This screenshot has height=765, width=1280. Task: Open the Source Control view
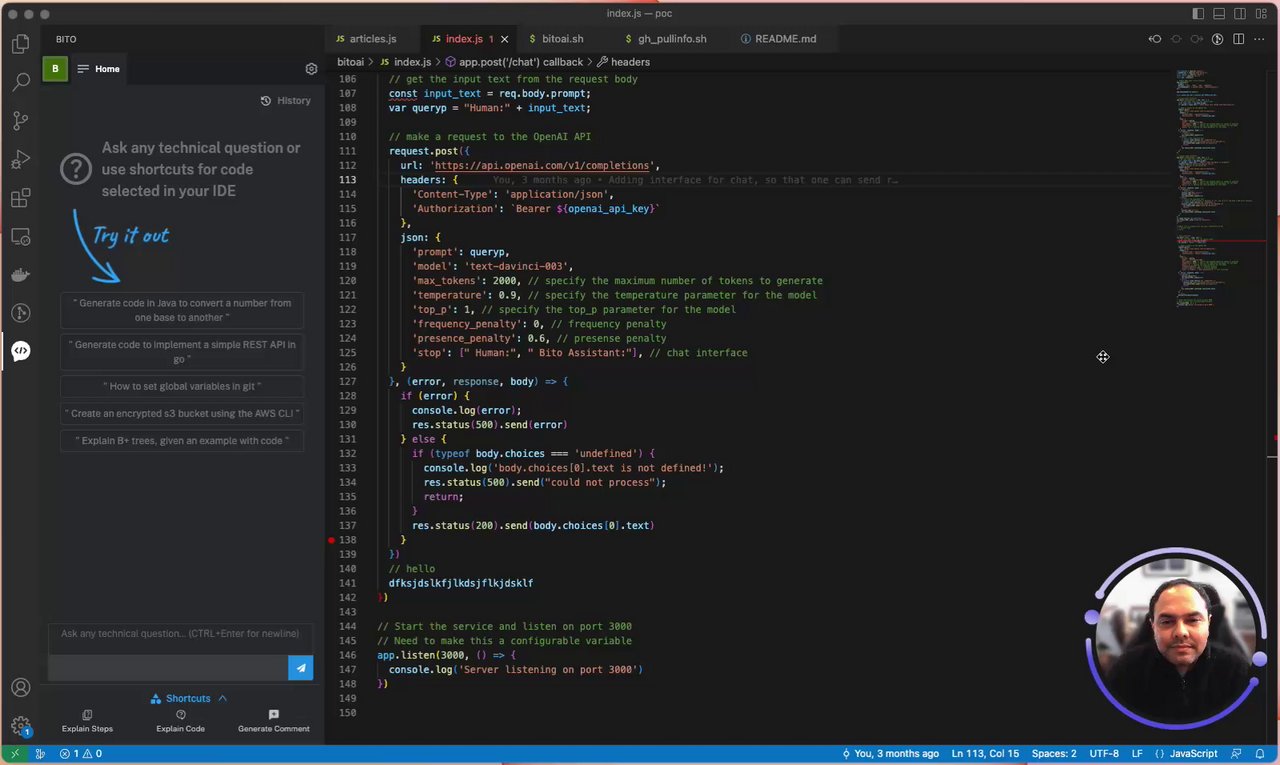[20, 121]
